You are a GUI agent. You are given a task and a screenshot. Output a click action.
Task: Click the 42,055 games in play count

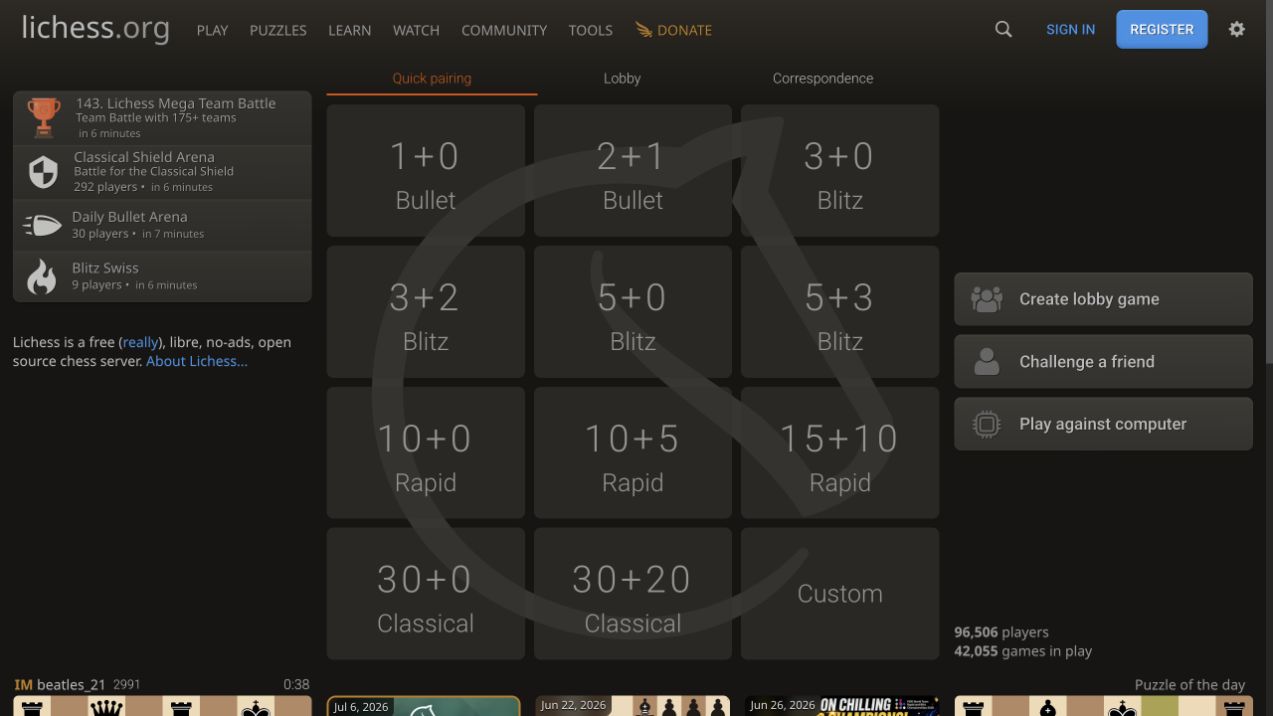click(1023, 651)
